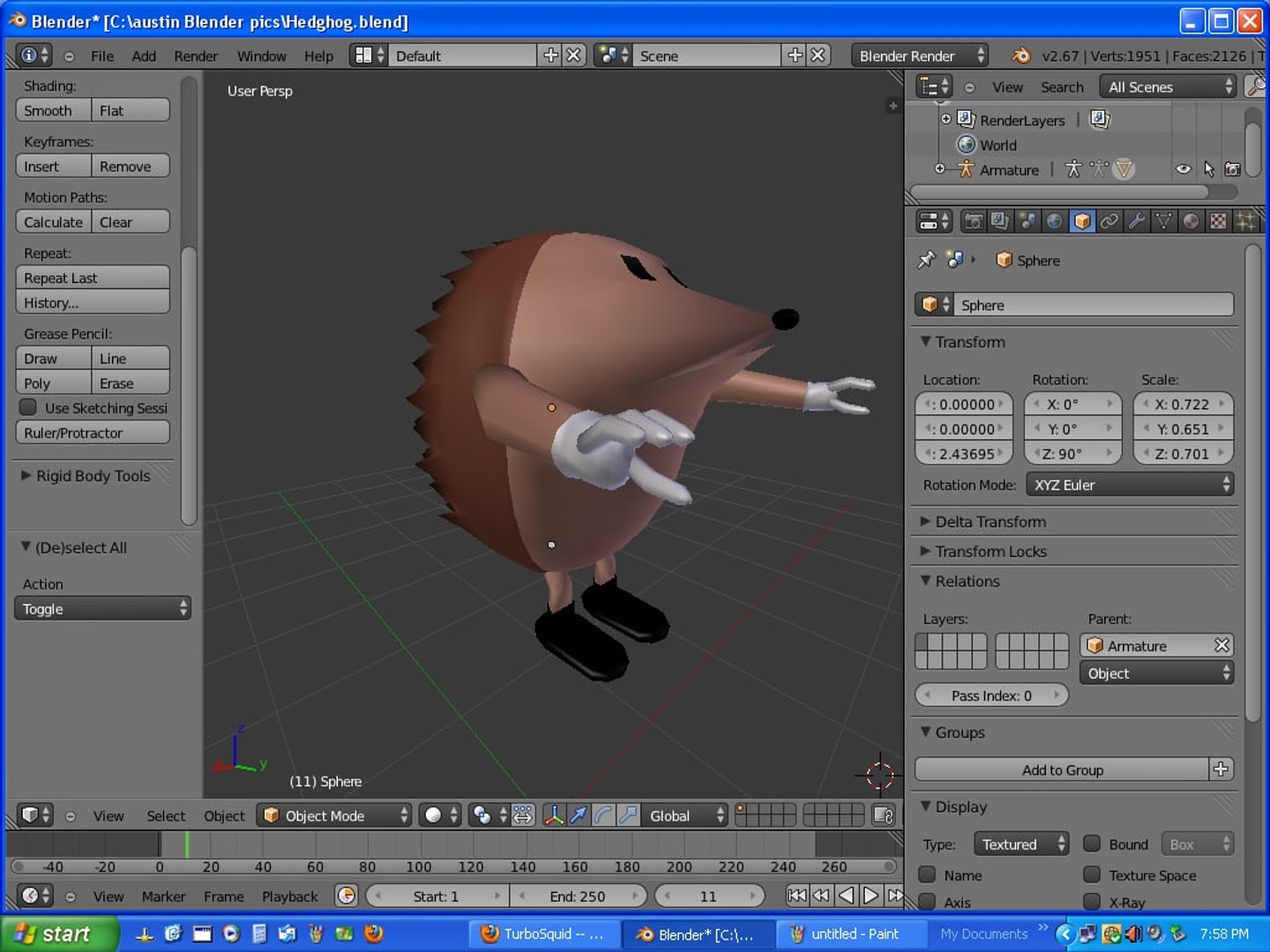
Task: Click the green current-frame marker in the timeline
Action: (x=187, y=844)
